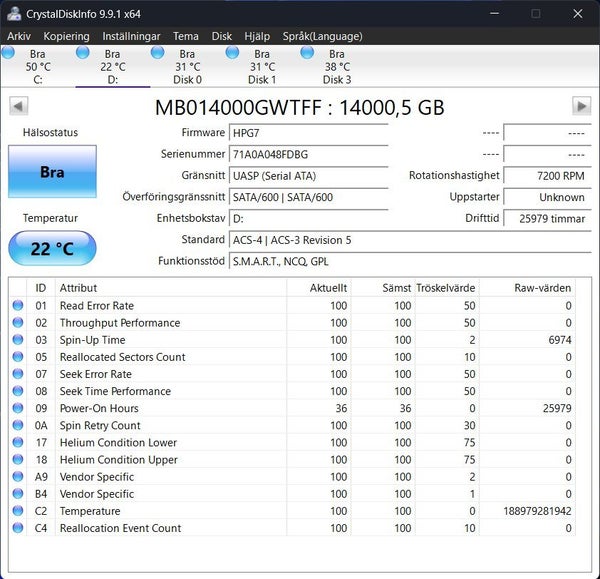Click the Hälsostatus label
This screenshot has width=600, height=579.
51,132
